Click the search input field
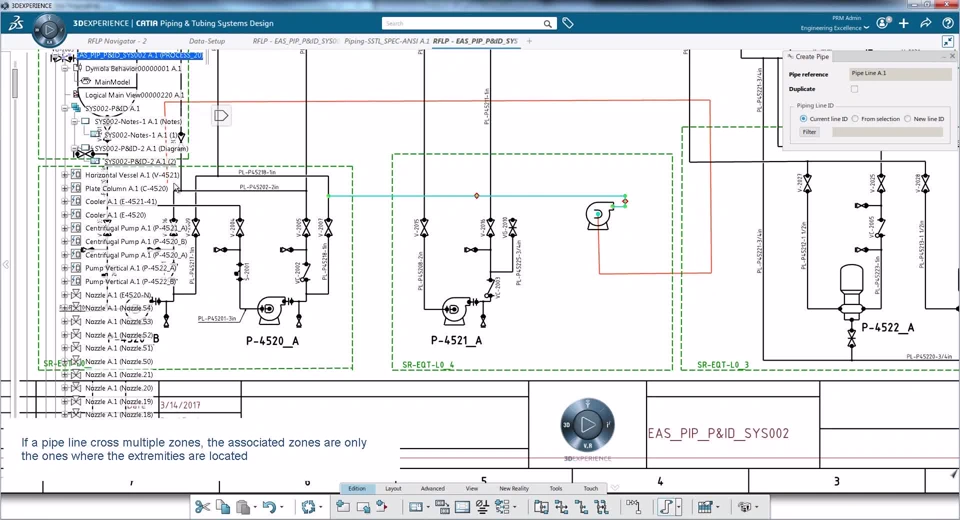Screen dimensions: 960x520 [463, 23]
